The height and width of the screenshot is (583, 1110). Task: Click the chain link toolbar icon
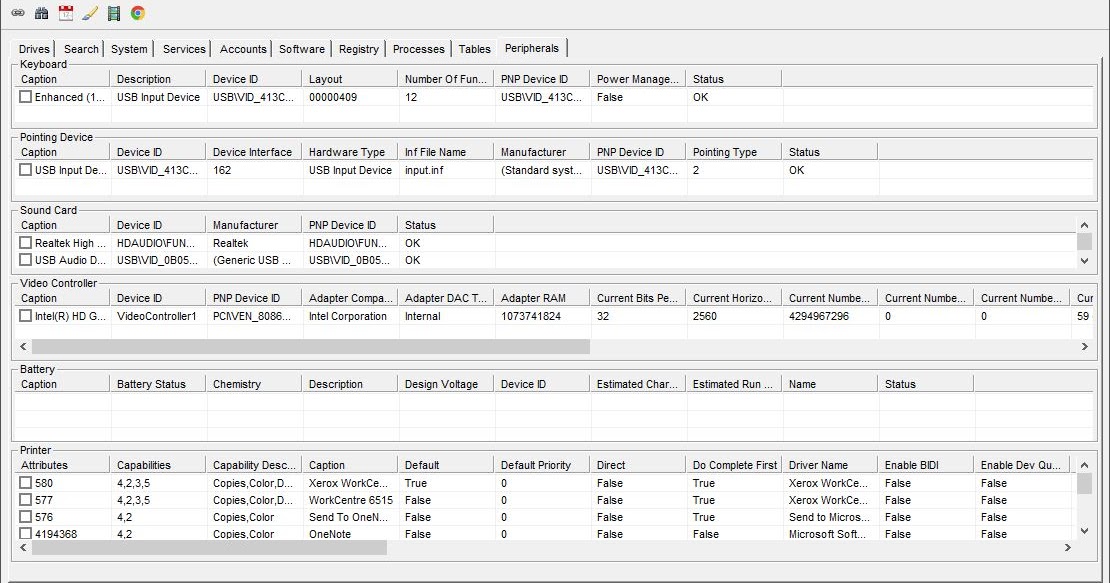[x=18, y=13]
